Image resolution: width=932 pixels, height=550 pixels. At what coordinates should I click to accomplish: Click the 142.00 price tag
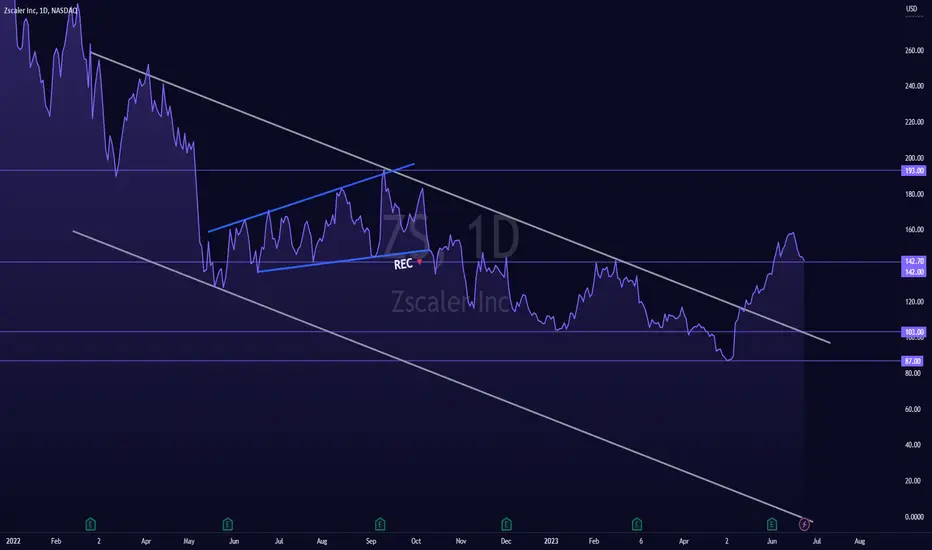click(914, 271)
